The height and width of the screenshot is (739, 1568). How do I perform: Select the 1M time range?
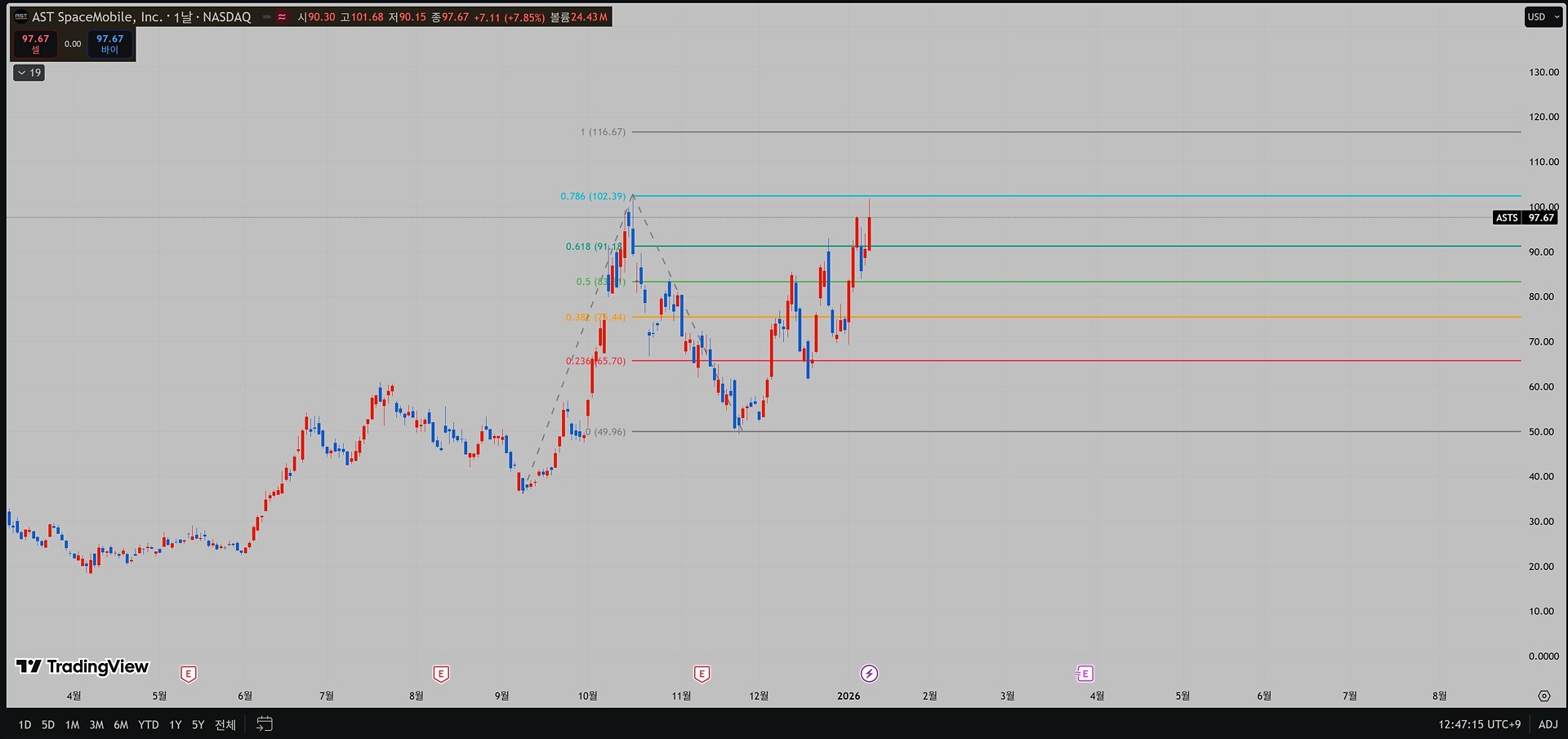tap(72, 724)
